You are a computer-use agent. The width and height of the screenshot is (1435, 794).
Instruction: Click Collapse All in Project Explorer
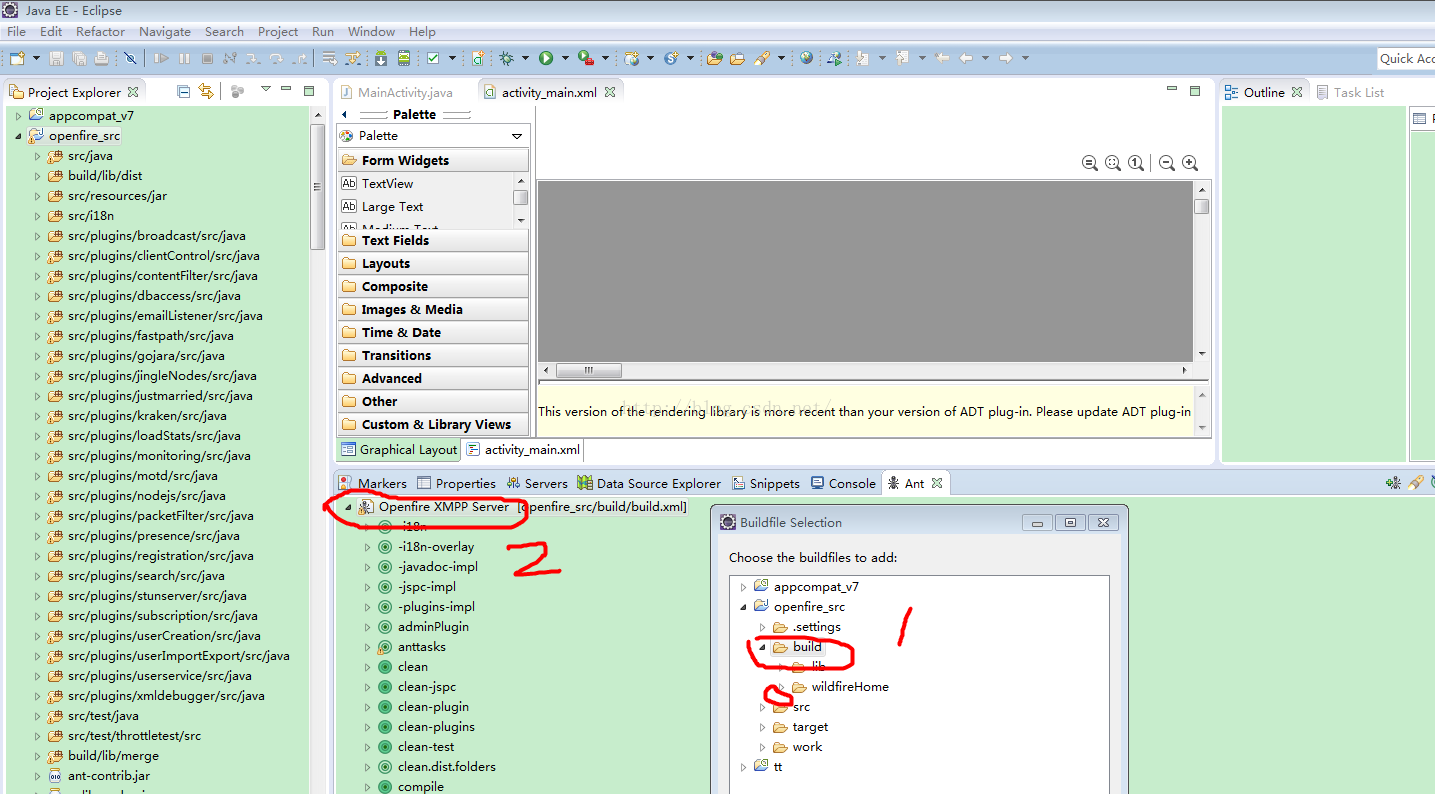(x=183, y=91)
